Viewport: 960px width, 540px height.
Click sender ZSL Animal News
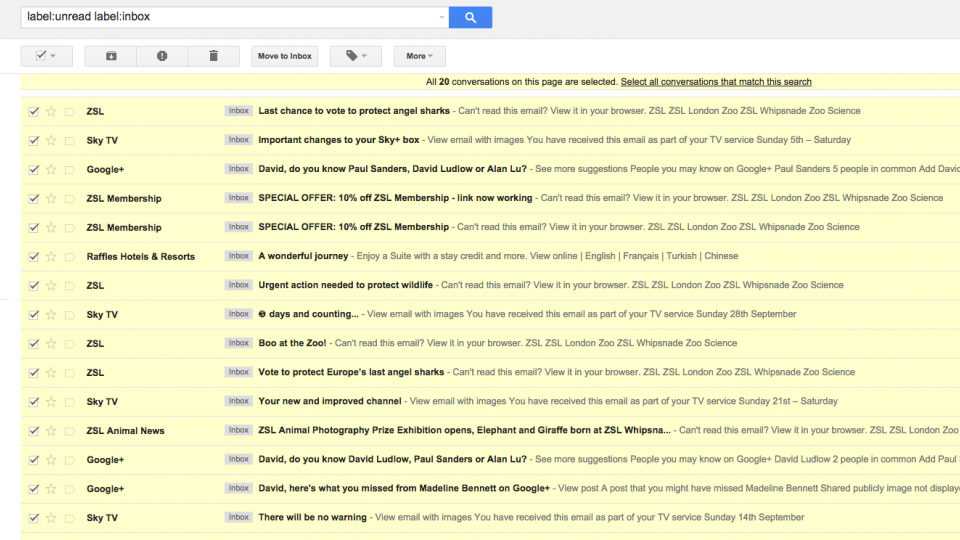126,431
